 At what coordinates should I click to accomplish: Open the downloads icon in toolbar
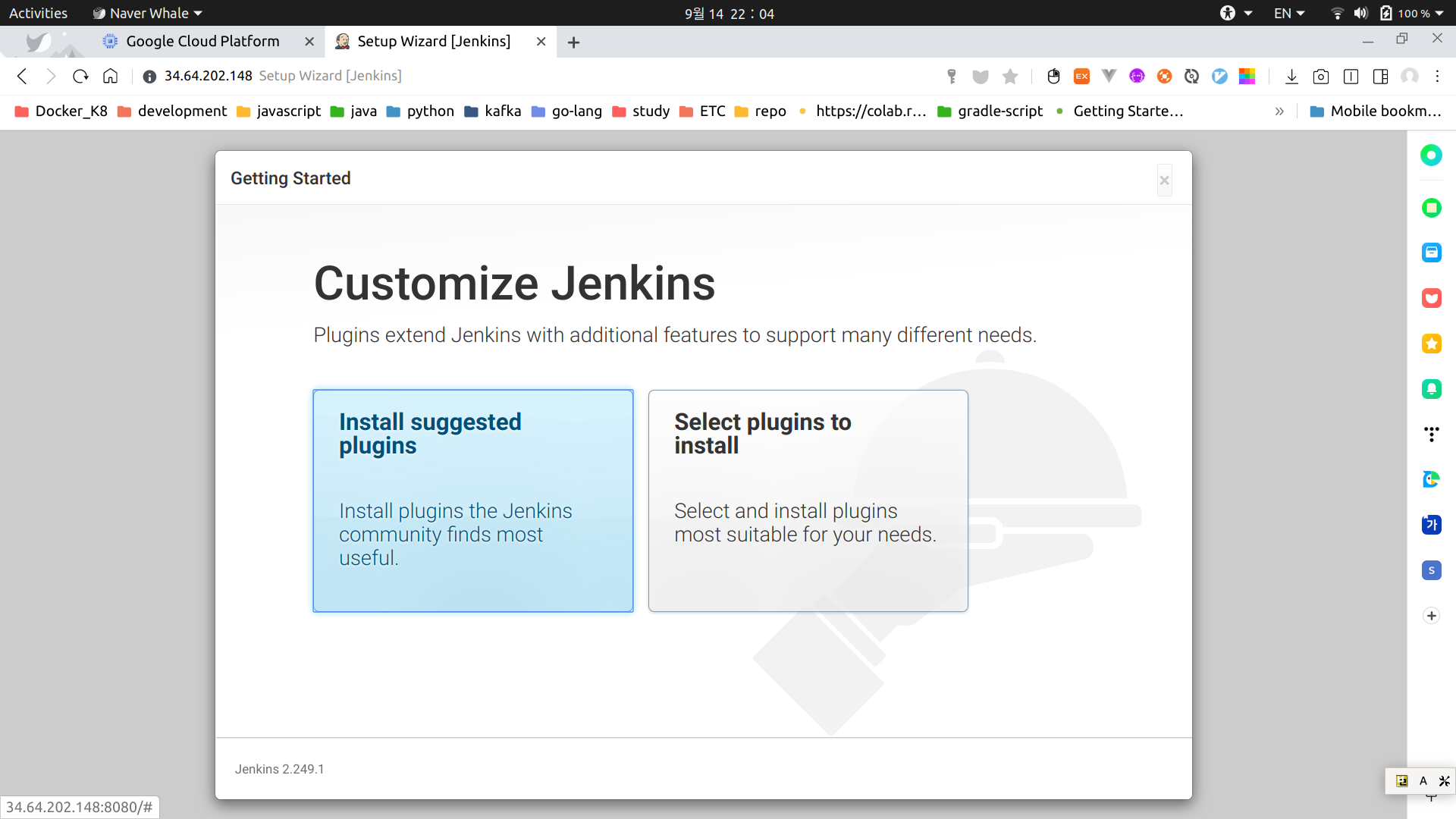1291,76
